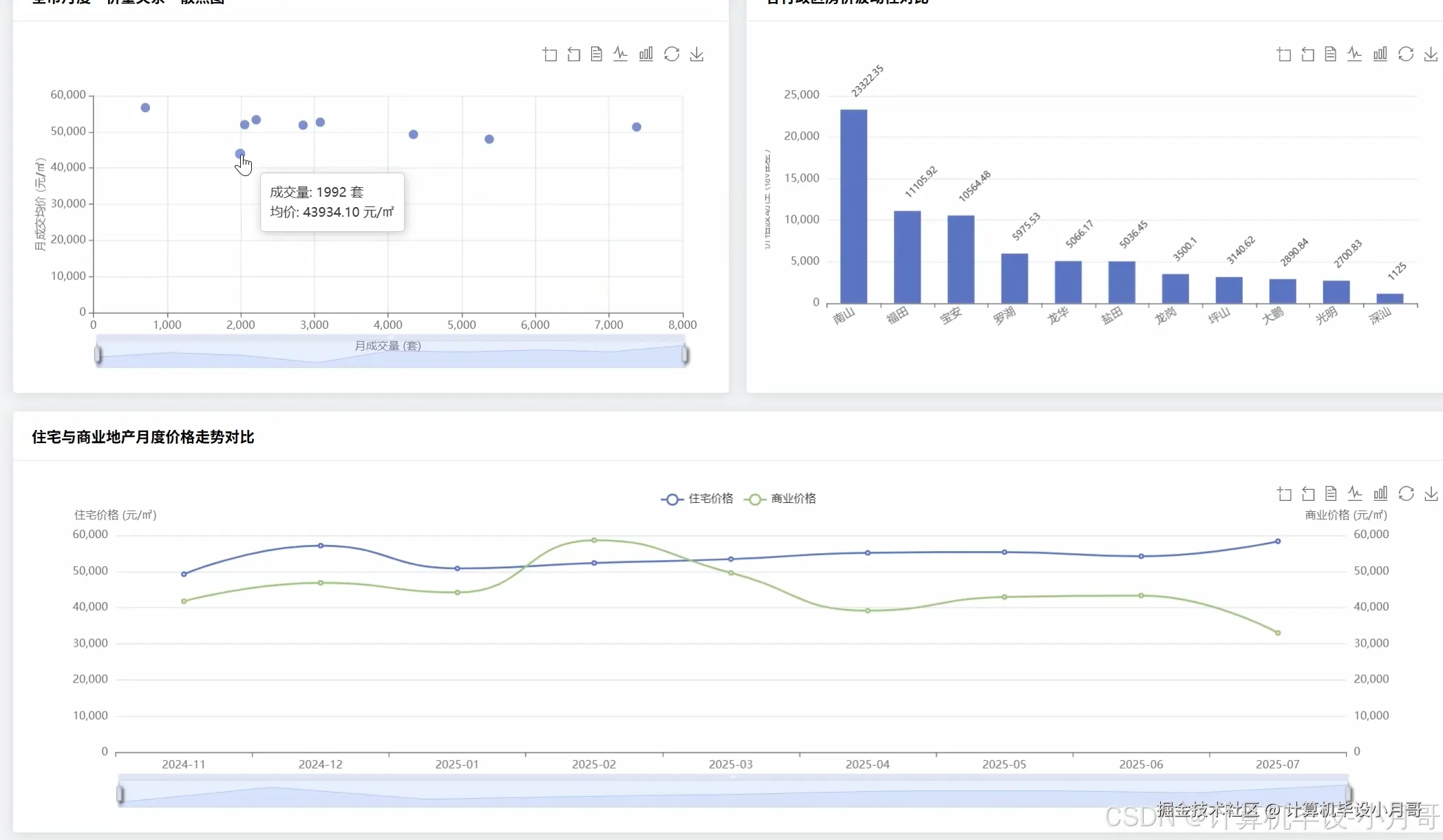Click the 南山 bar in district chart

pyautogui.click(x=853, y=206)
